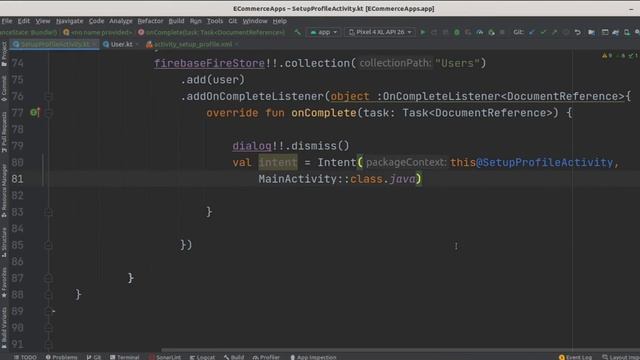Screen dimensions: 640x360
Task: Click the Make Project hammer icon
Action: (x=298, y=32)
